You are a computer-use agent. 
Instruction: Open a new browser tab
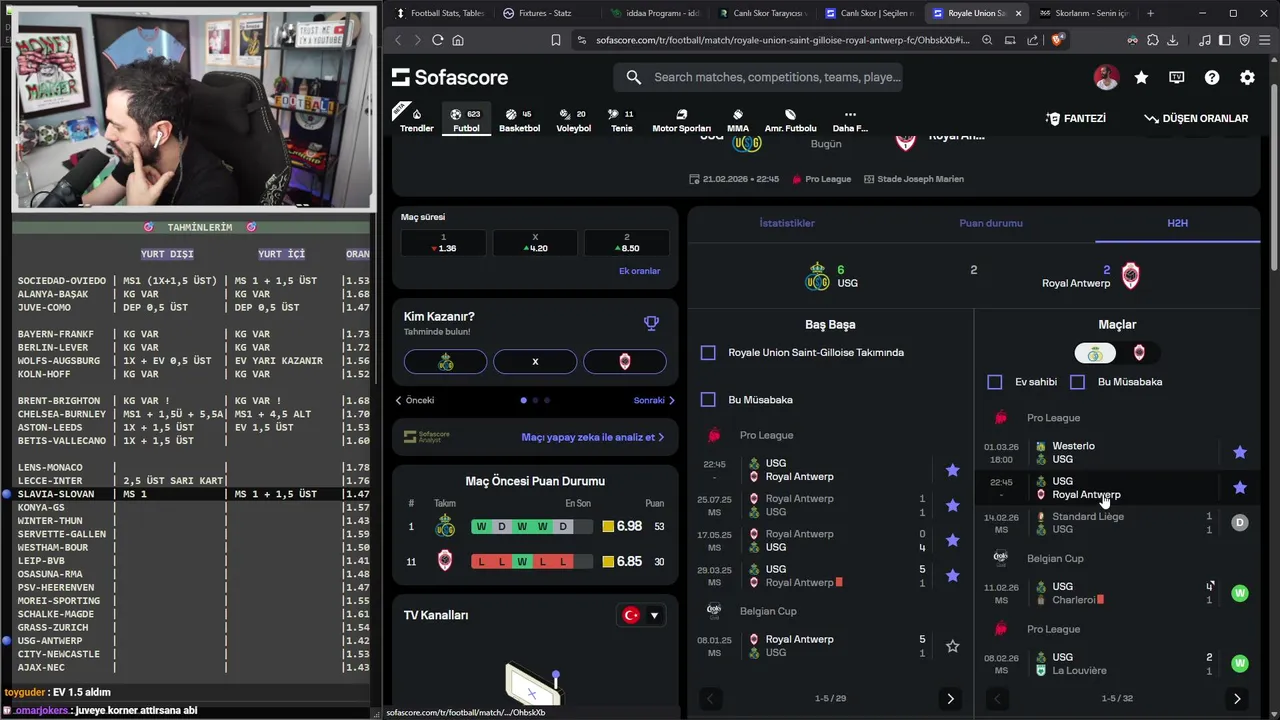[1150, 13]
